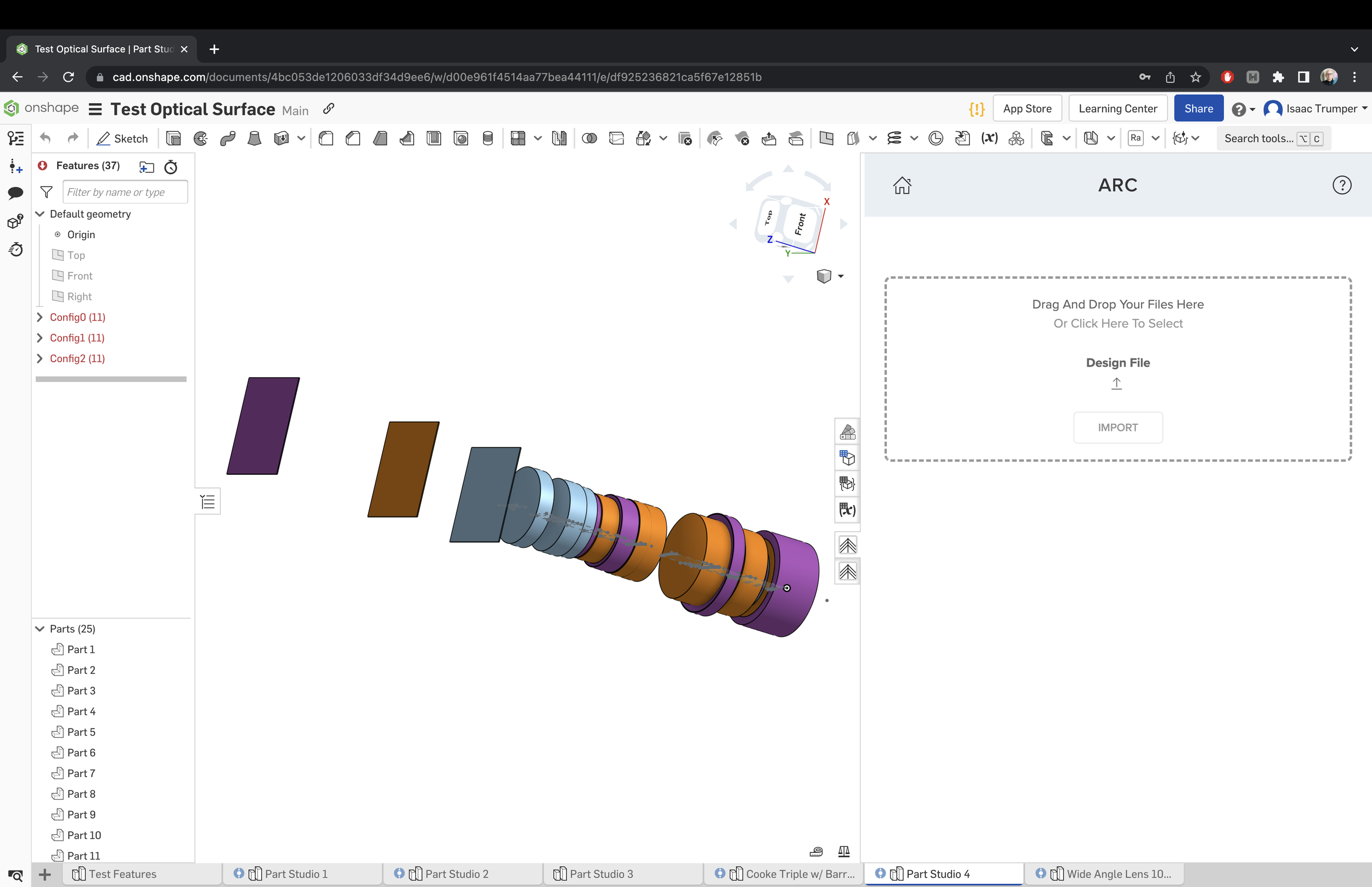Collapse the Parts (25) list
The width and height of the screenshot is (1372, 887).
(40, 629)
